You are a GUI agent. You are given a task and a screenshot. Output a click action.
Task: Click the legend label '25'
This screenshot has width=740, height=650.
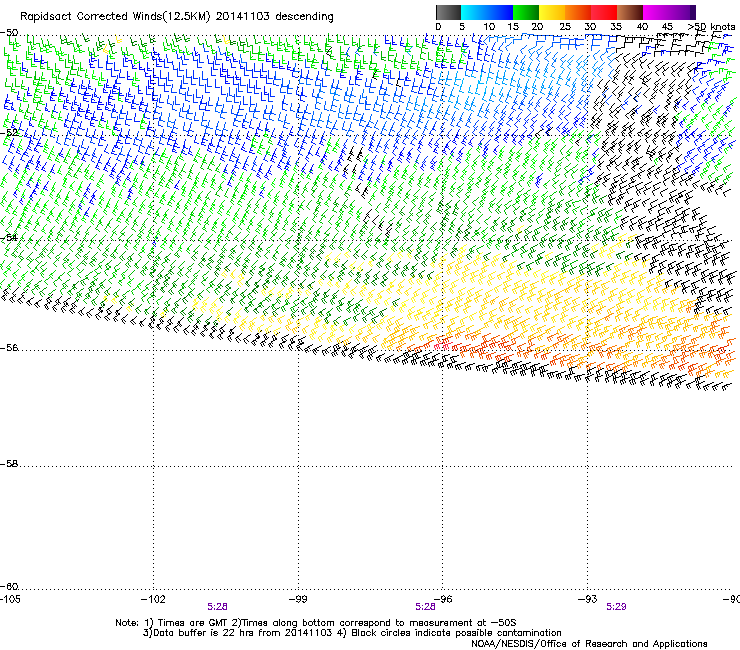564,26
